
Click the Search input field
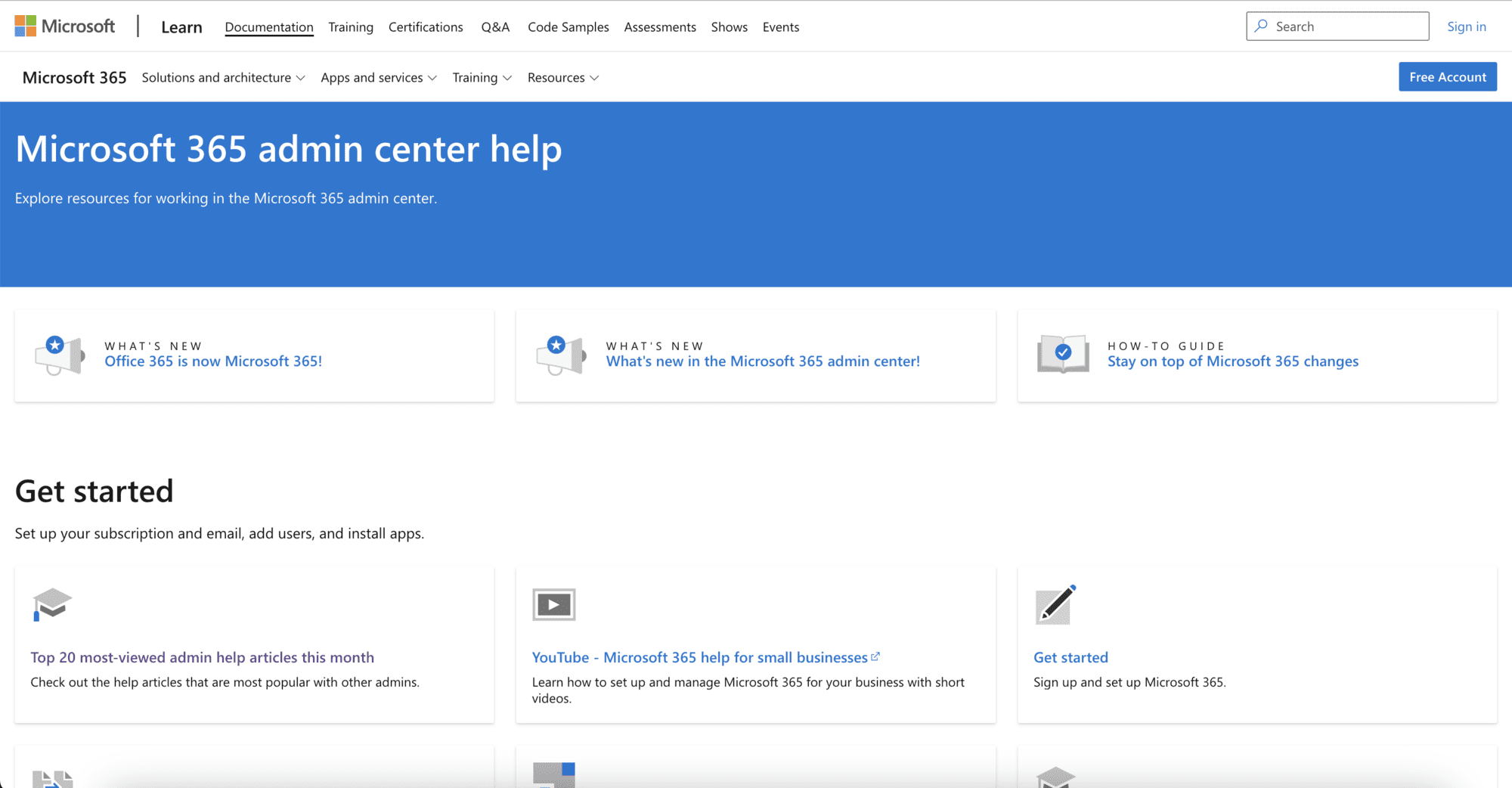pos(1337,26)
